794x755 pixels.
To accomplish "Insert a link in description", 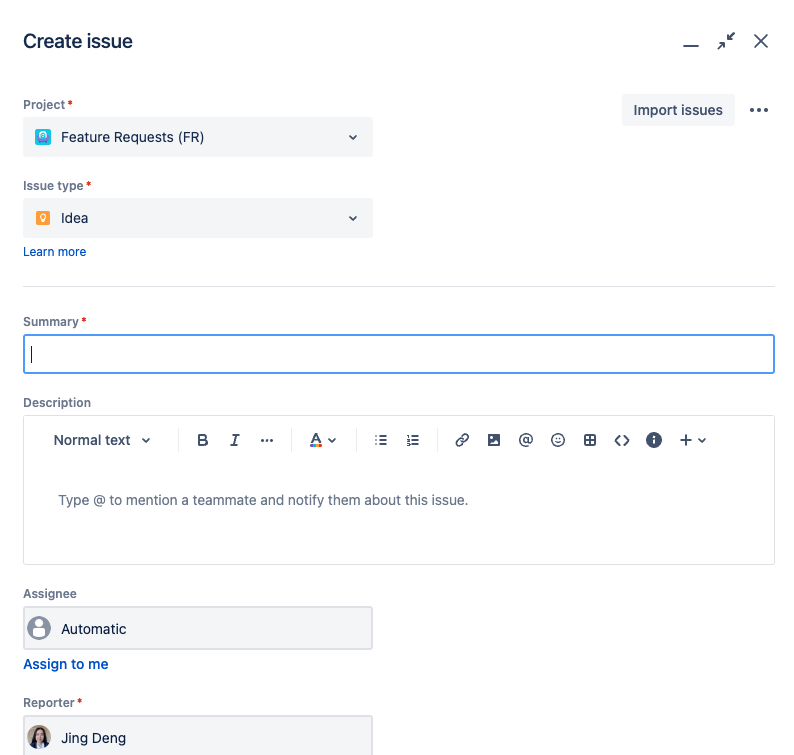I will point(462,440).
